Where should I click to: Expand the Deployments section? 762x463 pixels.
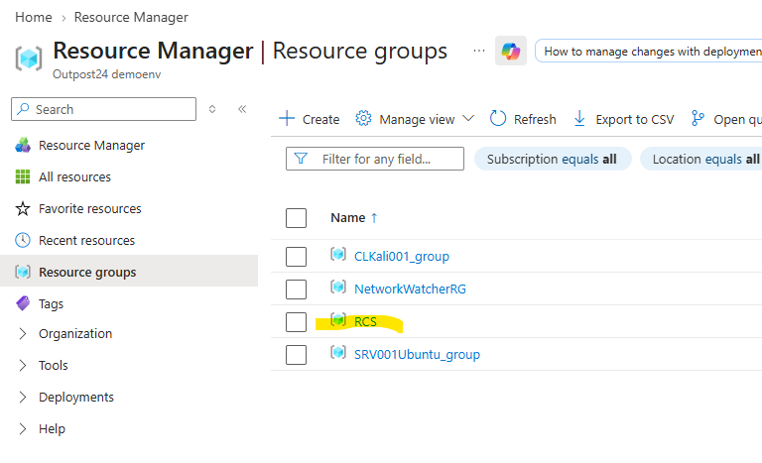pyautogui.click(x=23, y=397)
